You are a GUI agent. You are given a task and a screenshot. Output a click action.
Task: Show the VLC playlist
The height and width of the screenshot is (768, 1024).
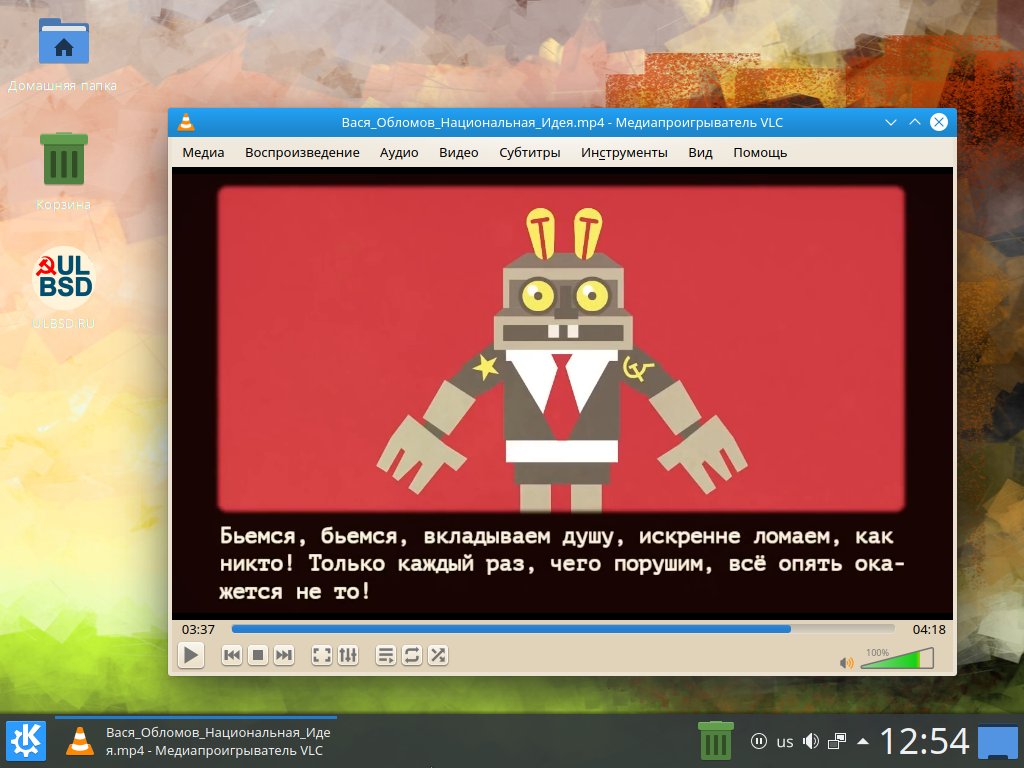(385, 655)
